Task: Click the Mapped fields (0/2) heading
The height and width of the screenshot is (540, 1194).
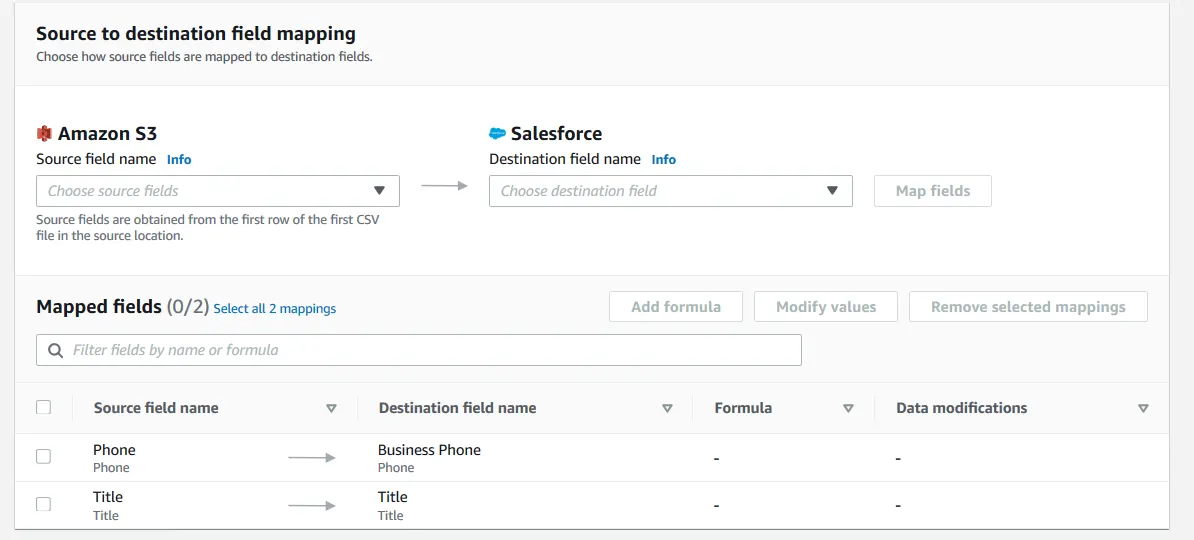Action: coord(122,307)
